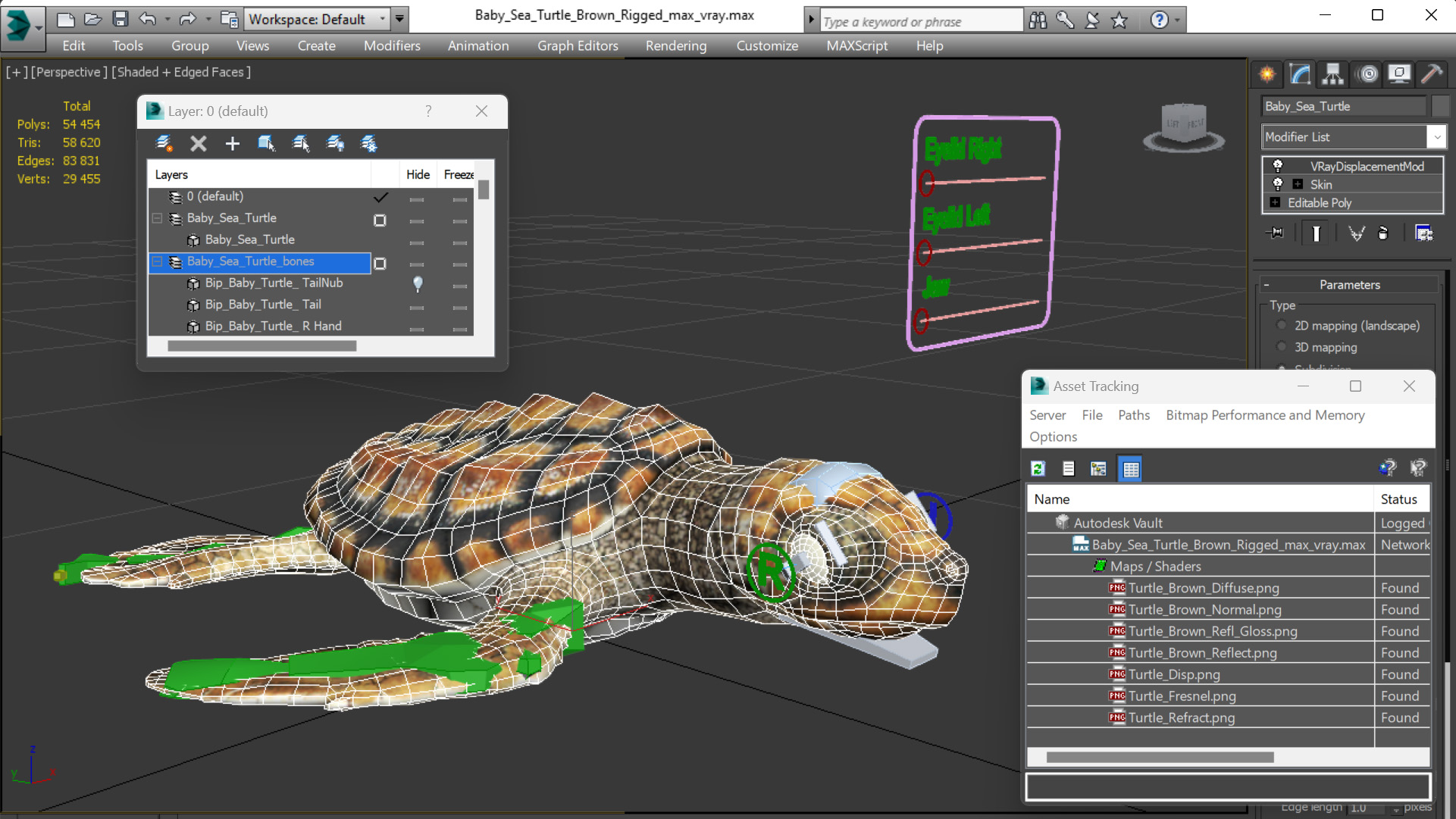The image size is (1456, 819).
Task: Click the Layer dialog horizontal scrollbar
Action: tap(261, 346)
